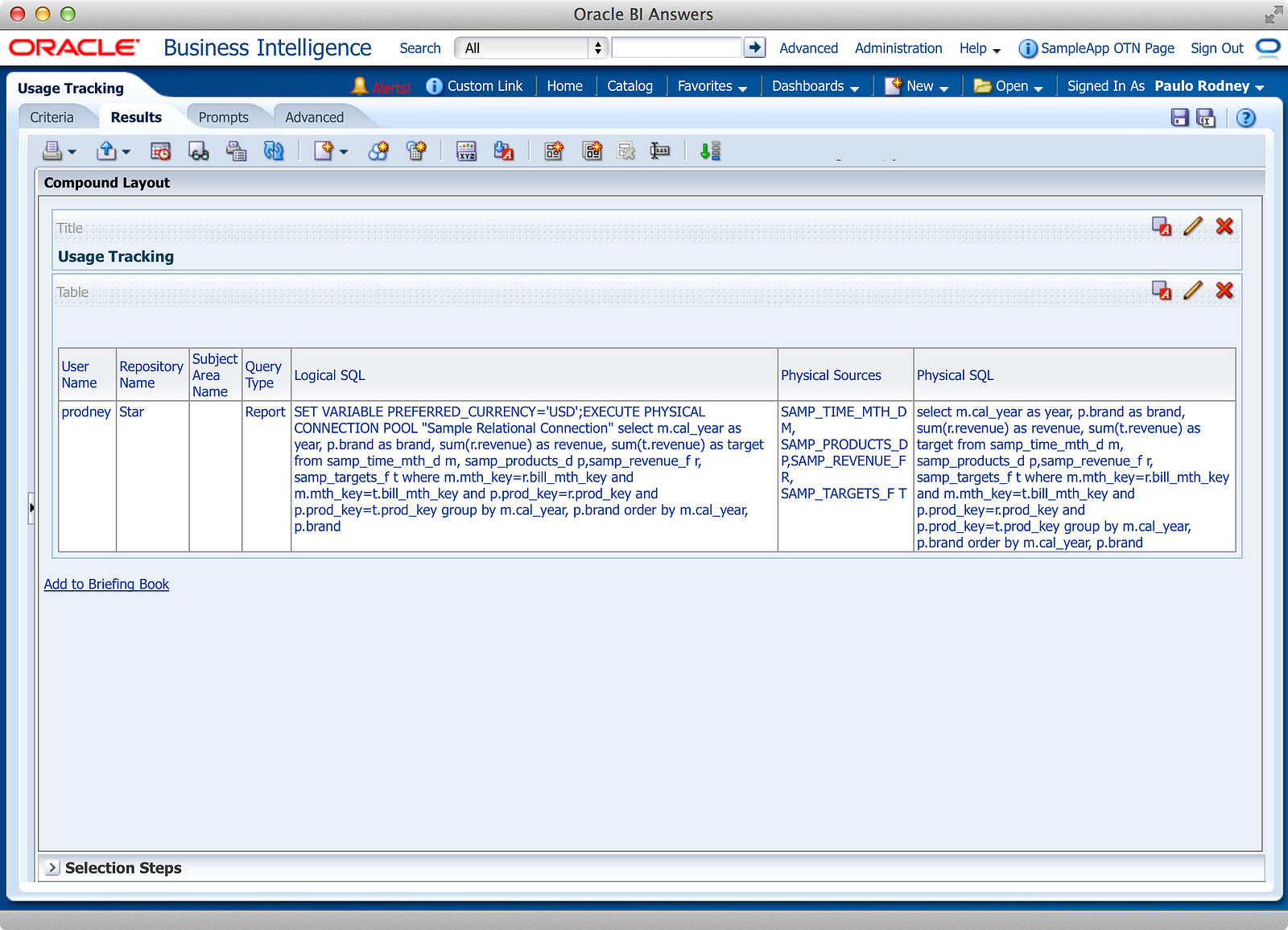The width and height of the screenshot is (1288, 930).
Task: Open the Dashboards dropdown menu
Action: point(815,86)
